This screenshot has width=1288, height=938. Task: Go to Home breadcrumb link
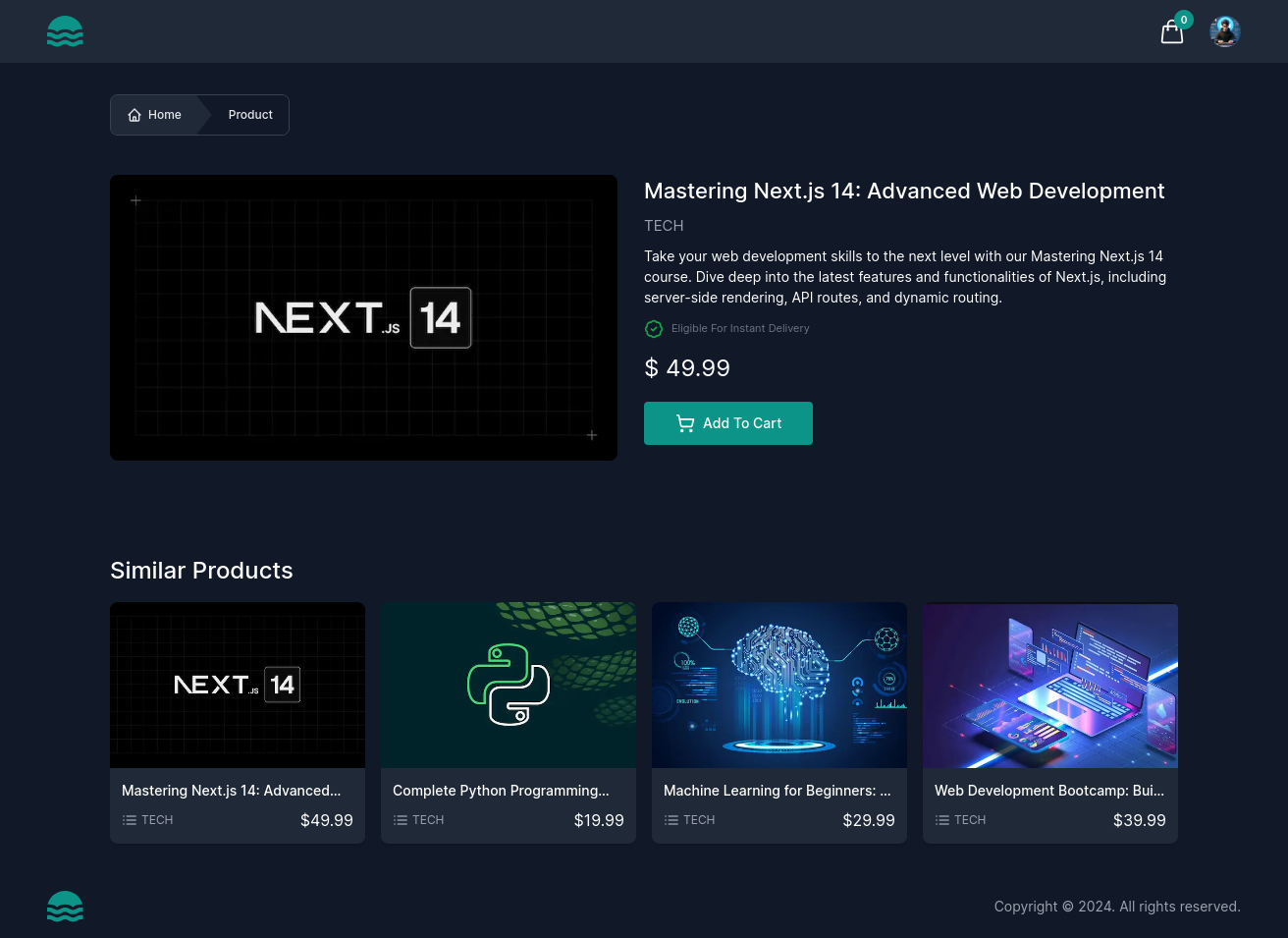click(x=155, y=115)
